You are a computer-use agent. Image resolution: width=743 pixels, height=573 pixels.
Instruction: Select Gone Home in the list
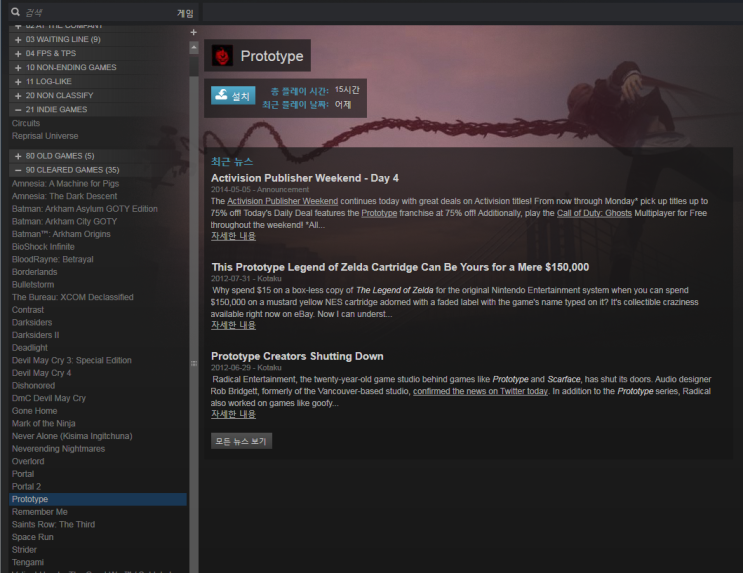tap(35, 411)
